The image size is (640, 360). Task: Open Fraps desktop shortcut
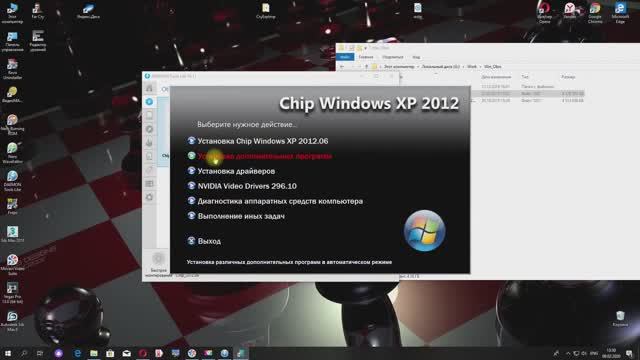[12, 206]
